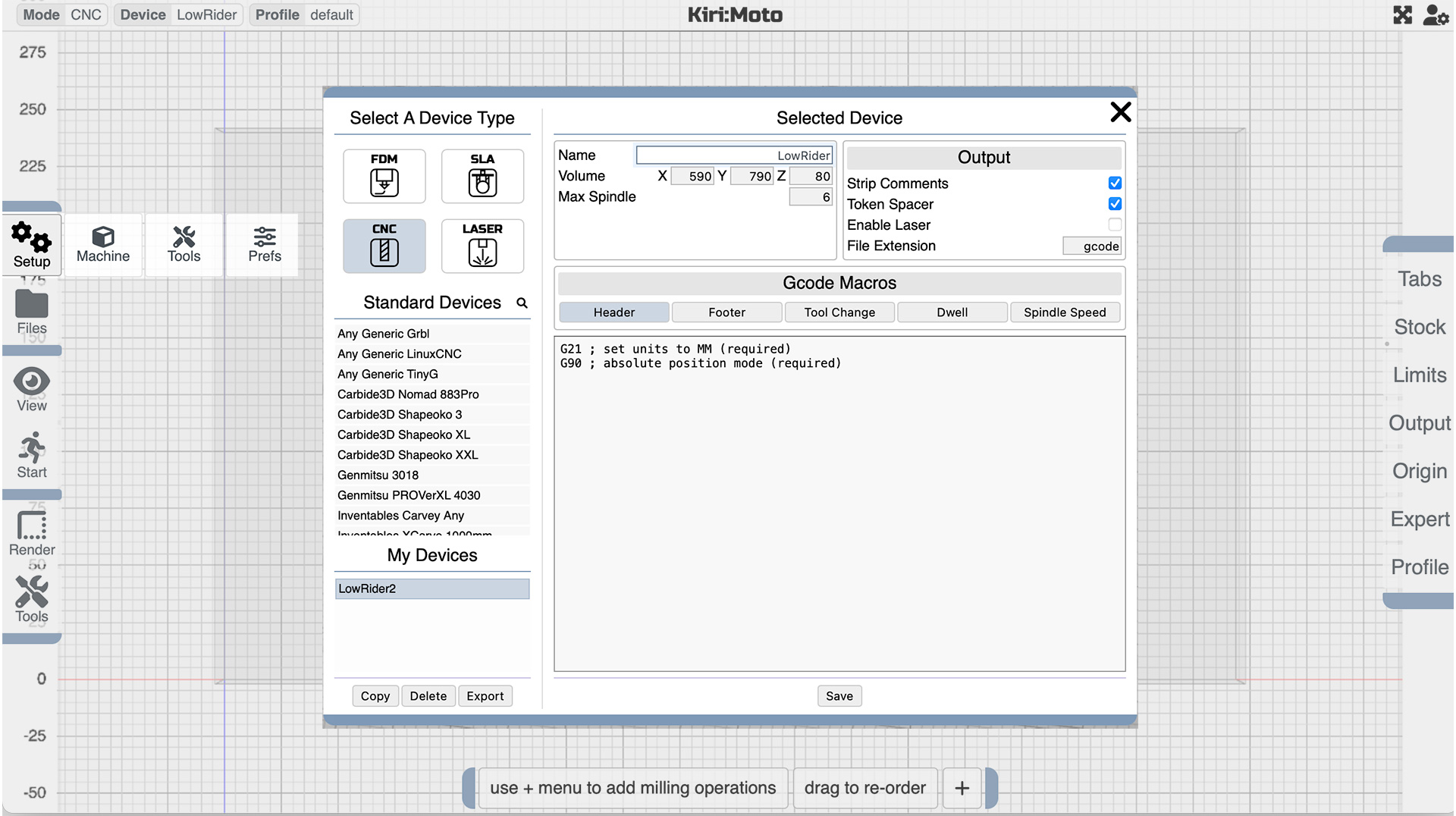1456x816 pixels.
Task: Edit the Volume Z value field
Action: pyautogui.click(x=811, y=176)
